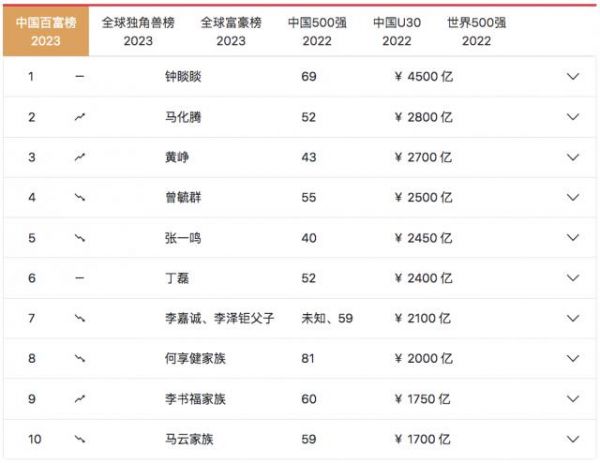This screenshot has height=463, width=600.
Task: Click the upward trend icon beside 黄峥
Action: coord(80,157)
